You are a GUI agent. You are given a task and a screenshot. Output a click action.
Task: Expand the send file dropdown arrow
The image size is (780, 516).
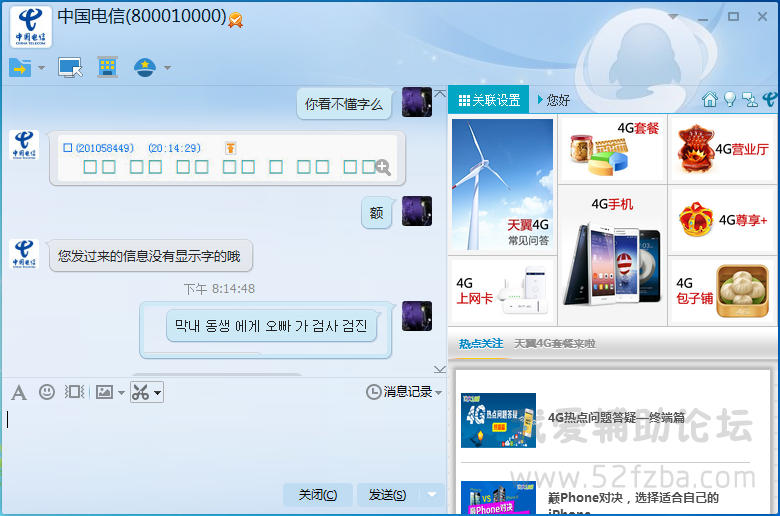tap(42, 68)
